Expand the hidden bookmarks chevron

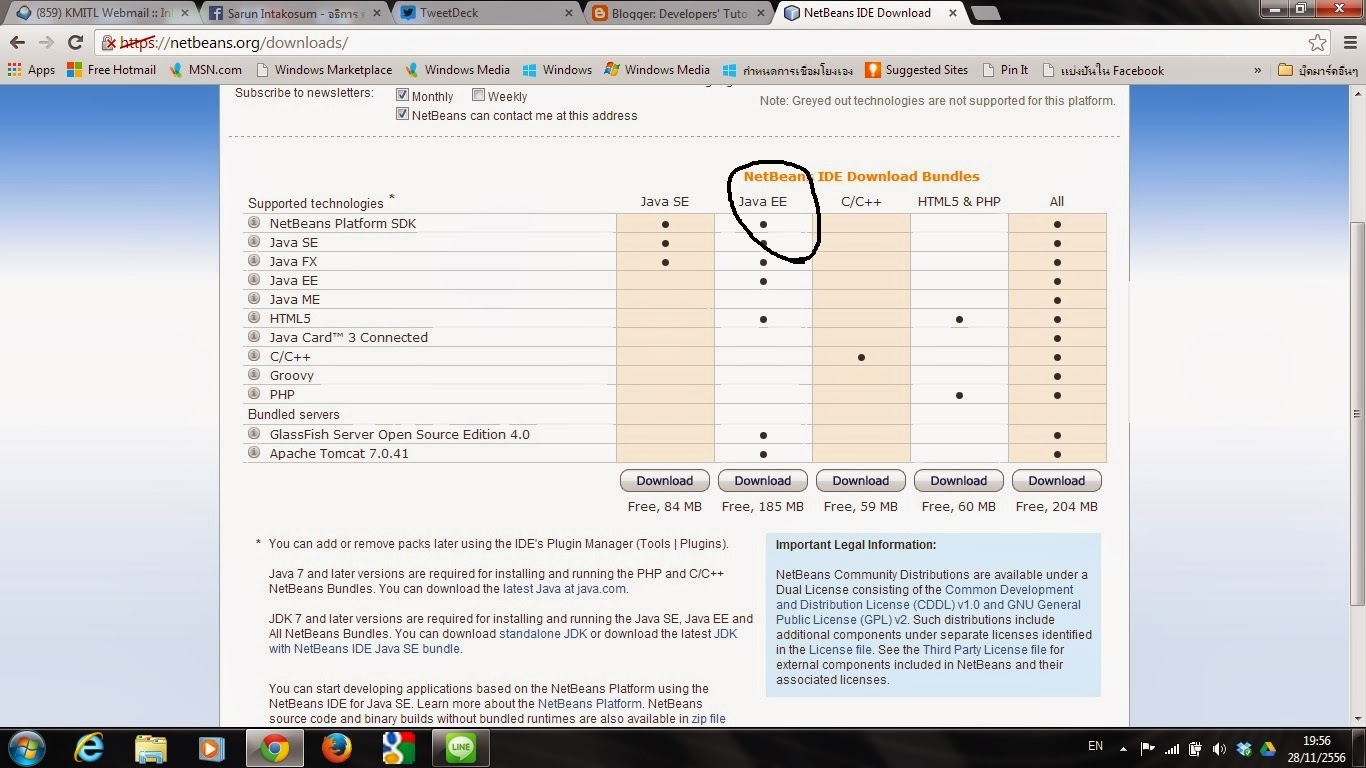tap(1259, 70)
